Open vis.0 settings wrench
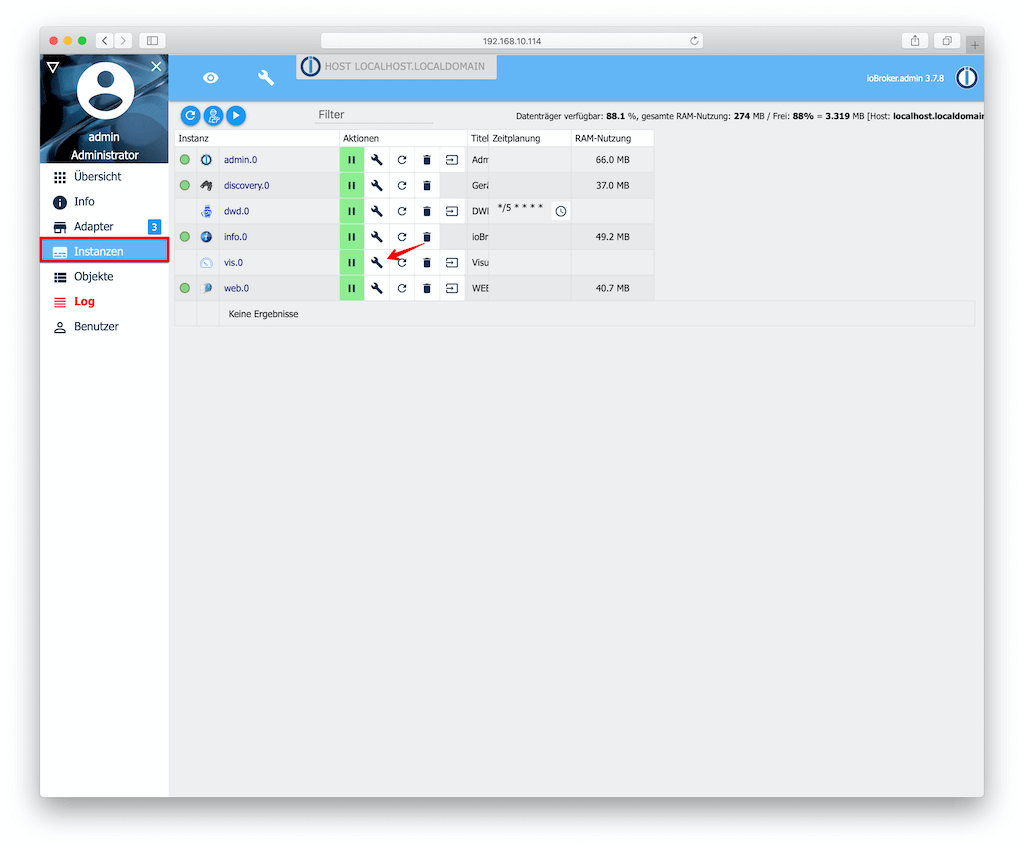Viewport: 1024px width, 850px height. coord(377,262)
